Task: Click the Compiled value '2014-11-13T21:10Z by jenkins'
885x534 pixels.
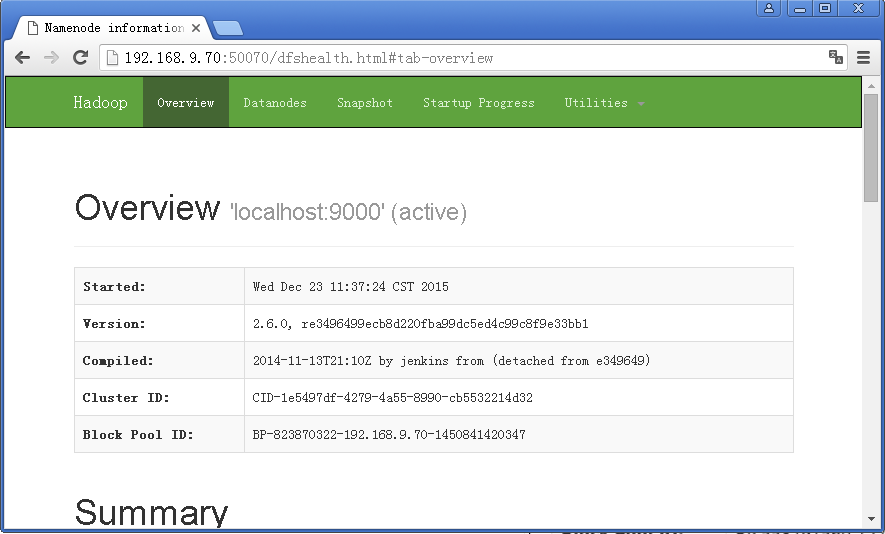Action: pos(452,360)
